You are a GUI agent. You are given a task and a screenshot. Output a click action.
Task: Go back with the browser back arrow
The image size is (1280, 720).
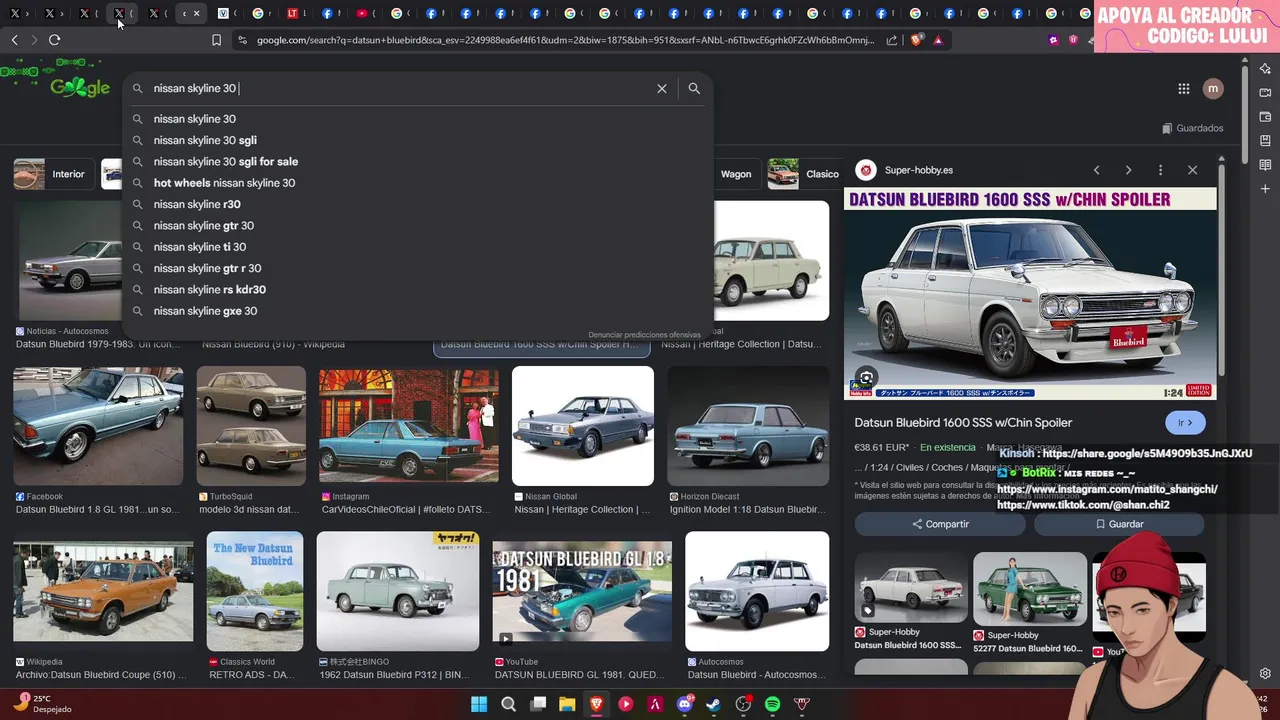pos(14,40)
